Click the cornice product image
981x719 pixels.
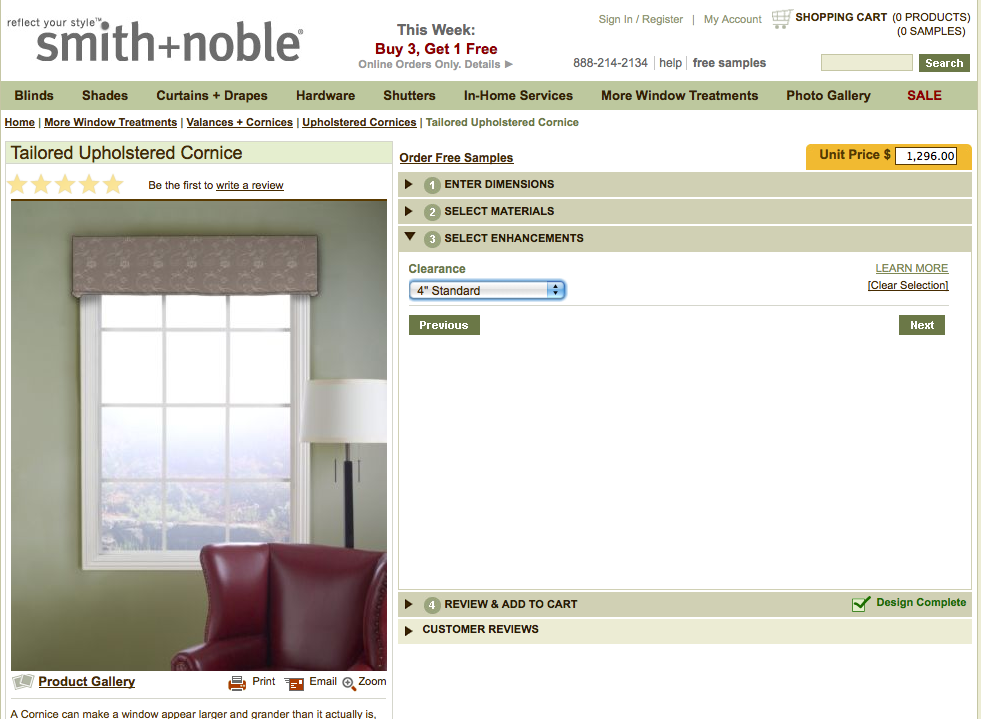pos(199,435)
